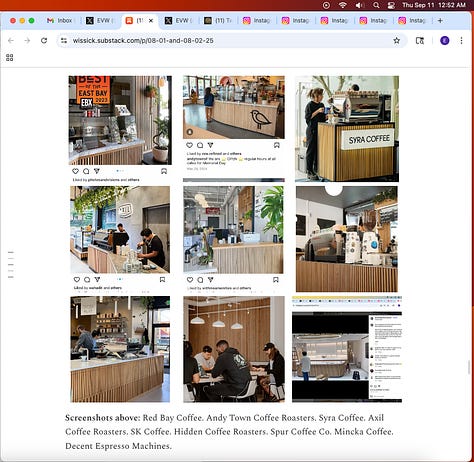474x462 pixels.
Task: Click comment icon under Andy Town photo
Action: point(200,145)
